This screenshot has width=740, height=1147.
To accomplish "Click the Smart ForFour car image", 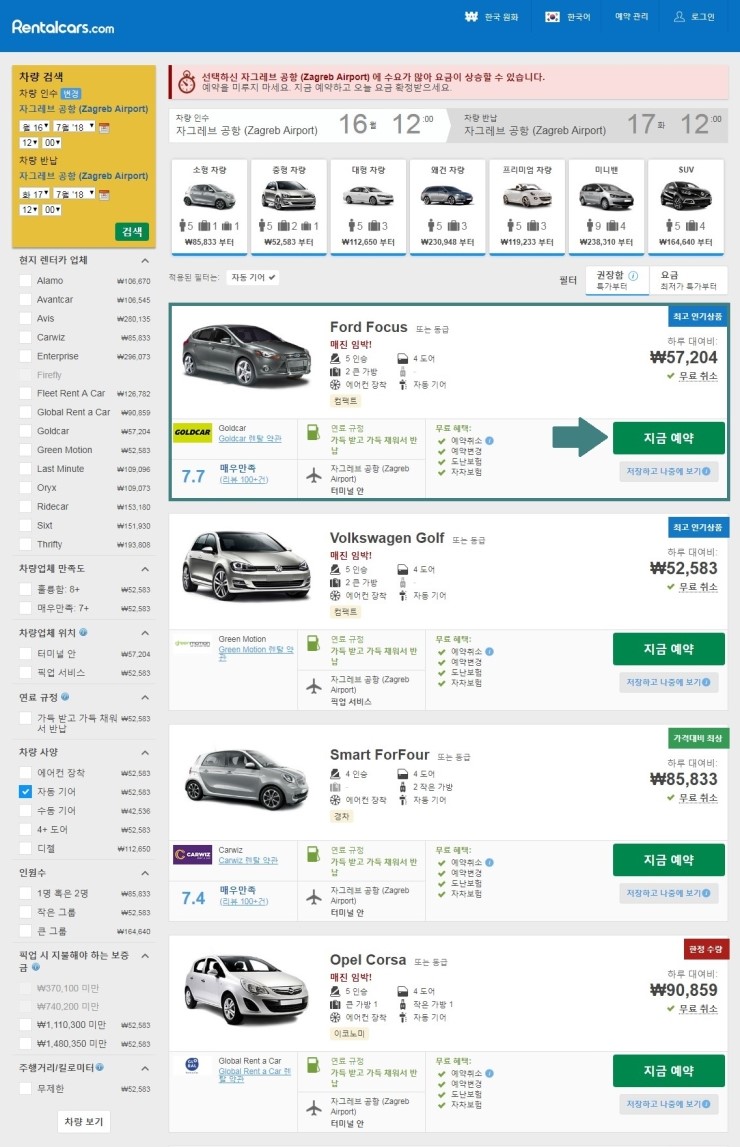I will point(246,777).
